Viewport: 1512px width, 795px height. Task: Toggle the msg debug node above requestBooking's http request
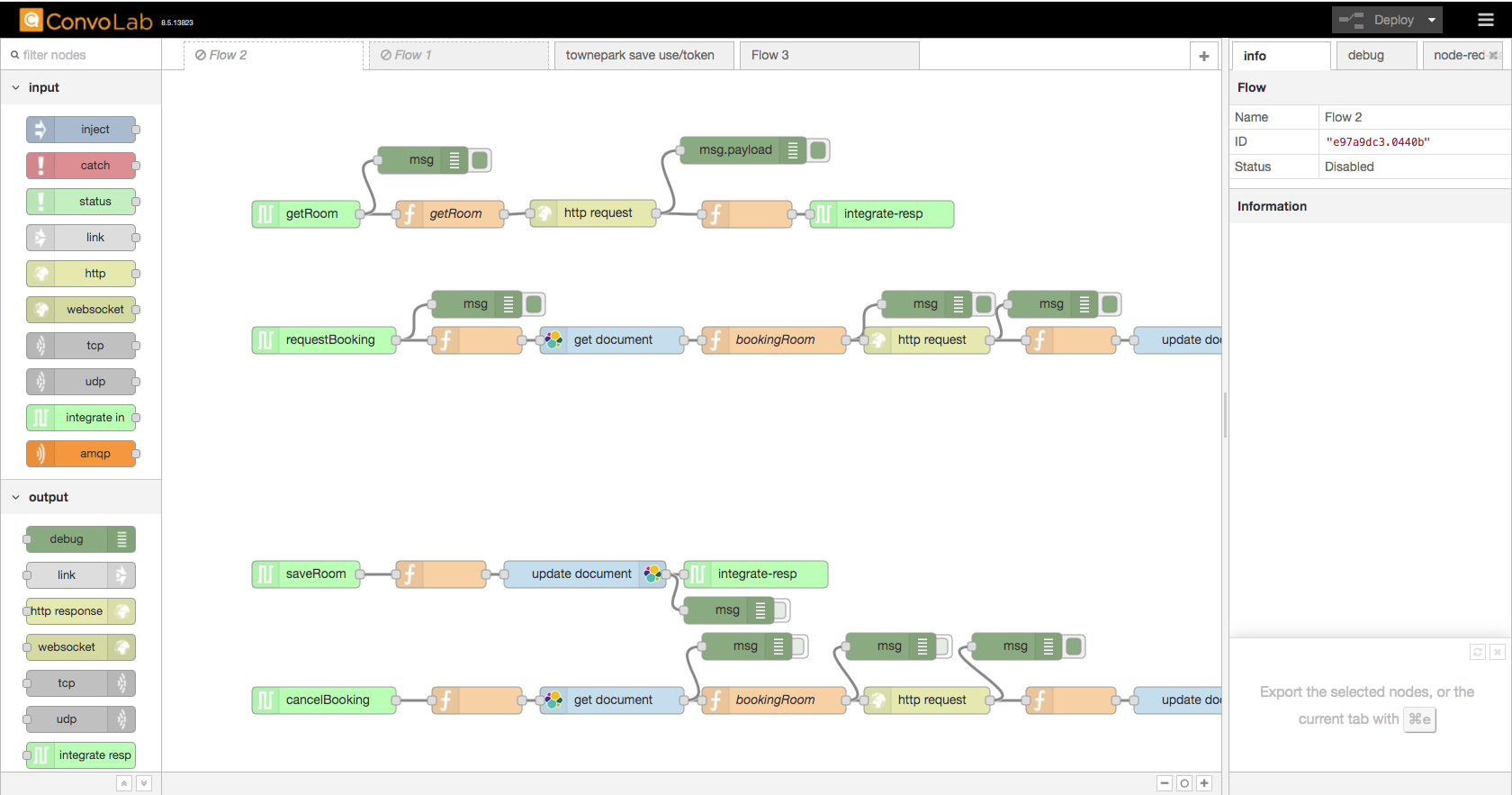click(x=984, y=304)
